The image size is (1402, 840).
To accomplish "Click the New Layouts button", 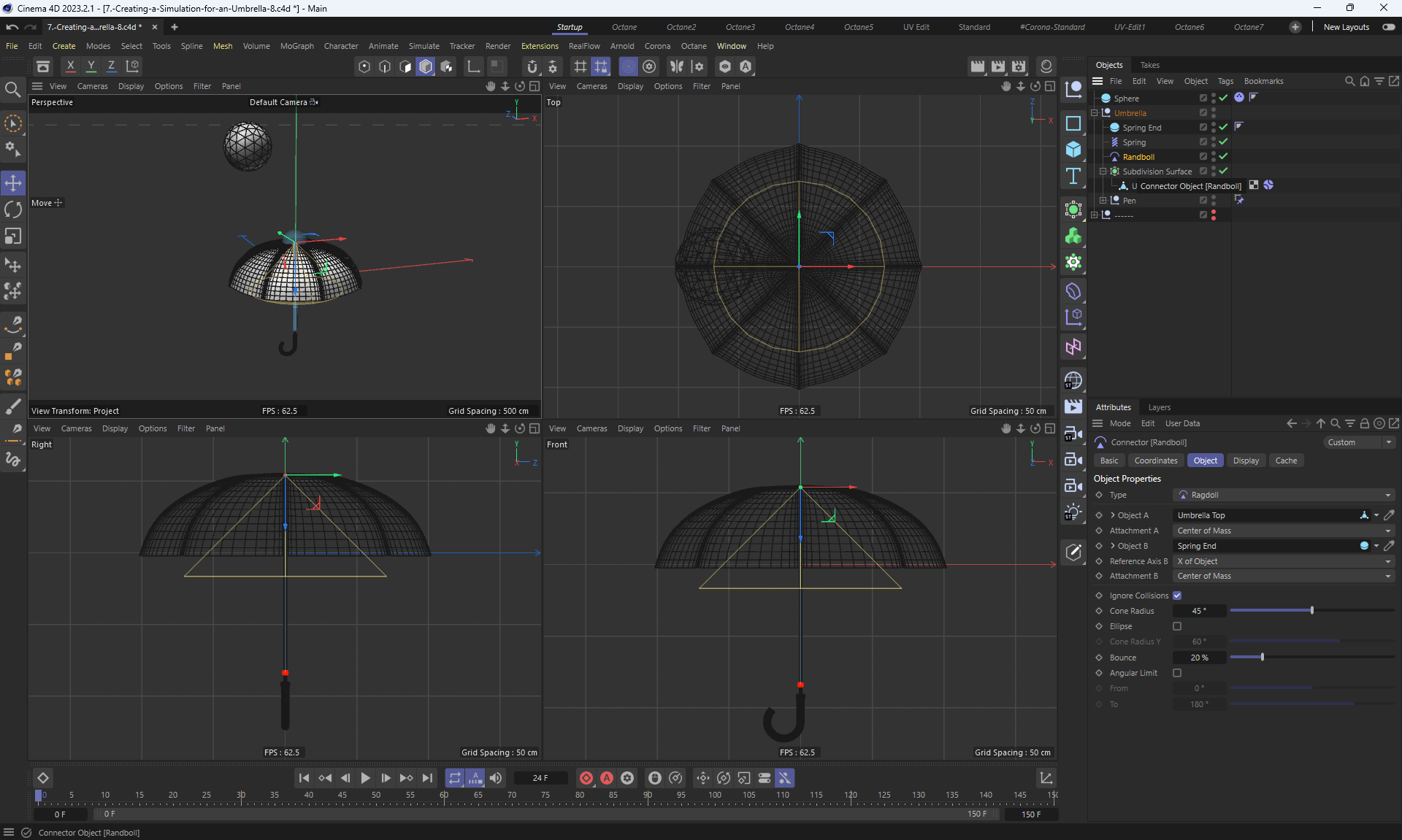I will tap(1346, 27).
